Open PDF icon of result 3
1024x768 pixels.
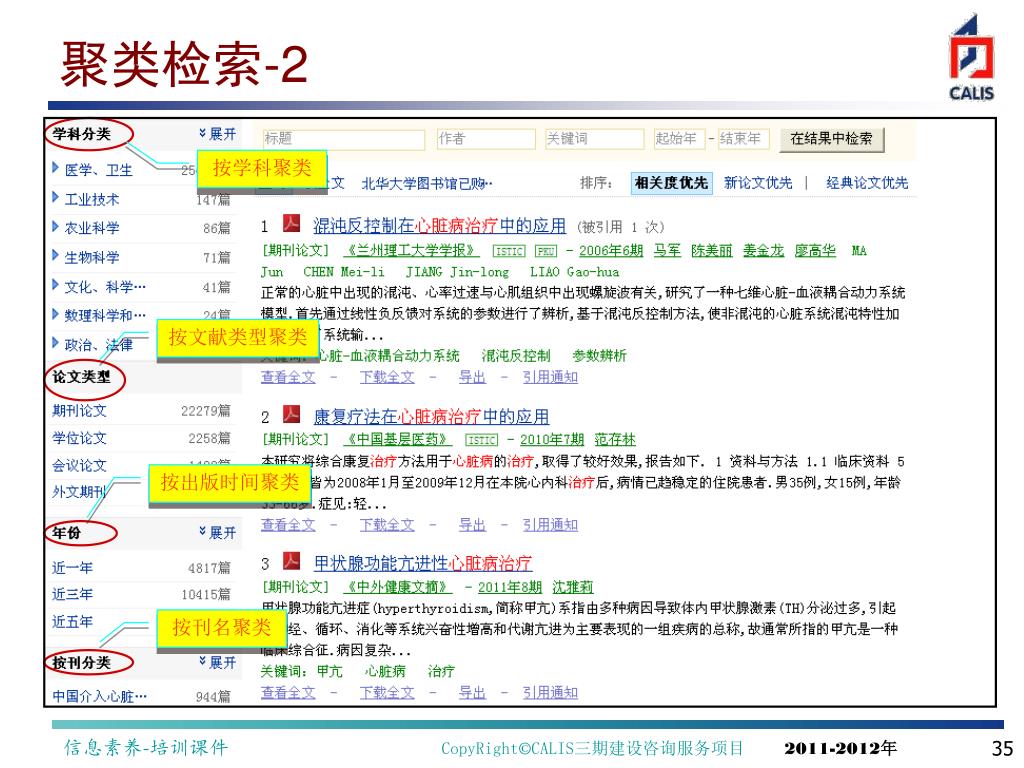291,561
